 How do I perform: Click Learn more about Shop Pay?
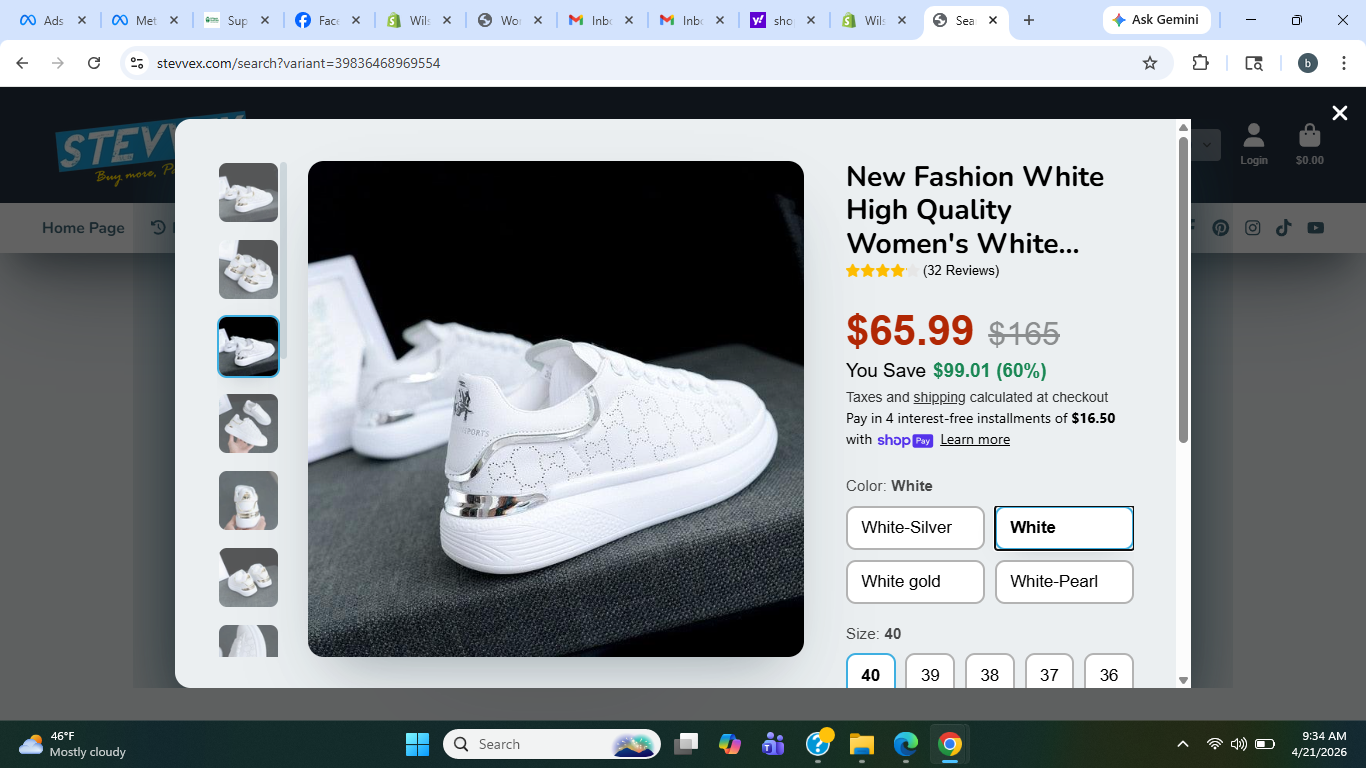975,440
